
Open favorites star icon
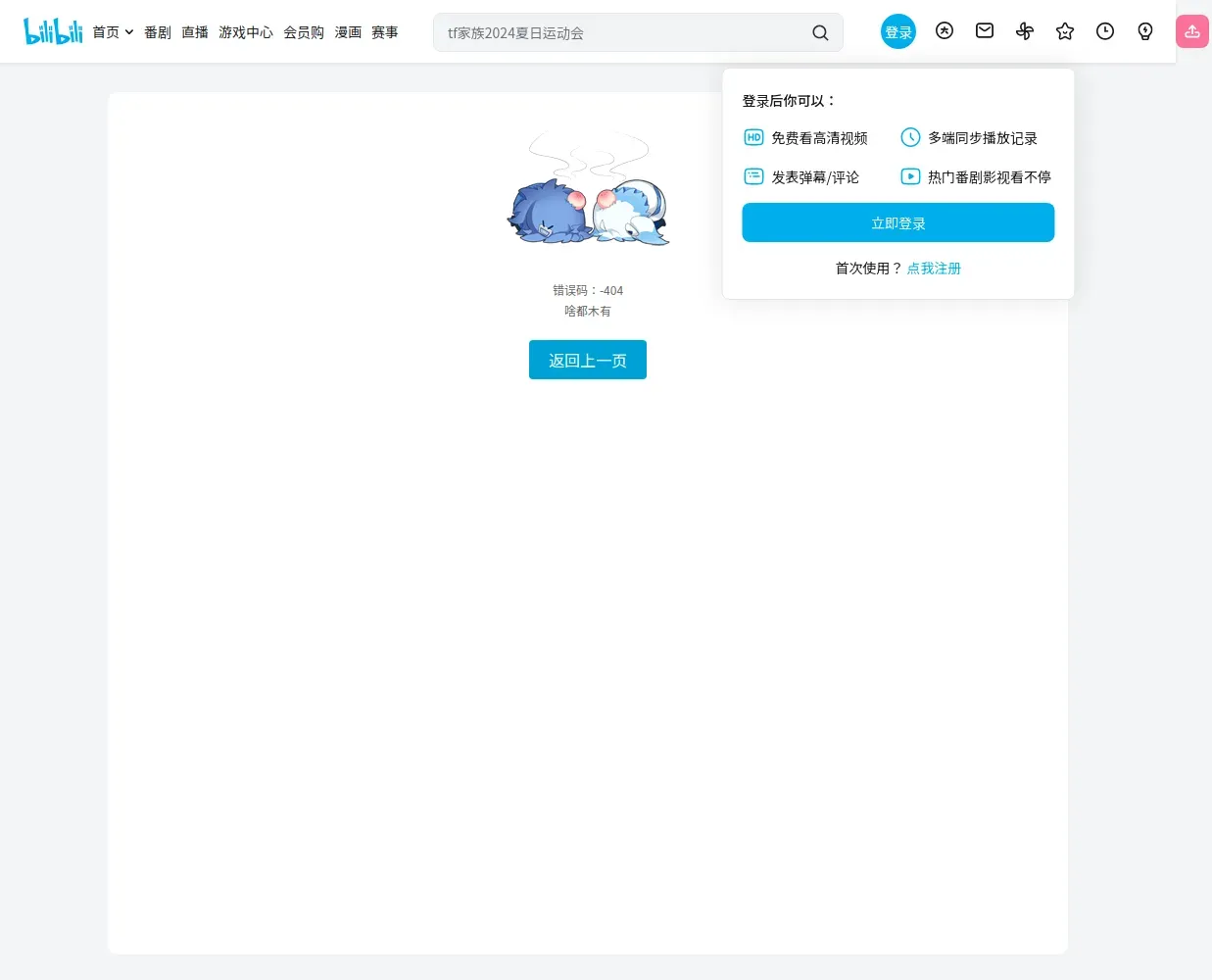point(1065,31)
